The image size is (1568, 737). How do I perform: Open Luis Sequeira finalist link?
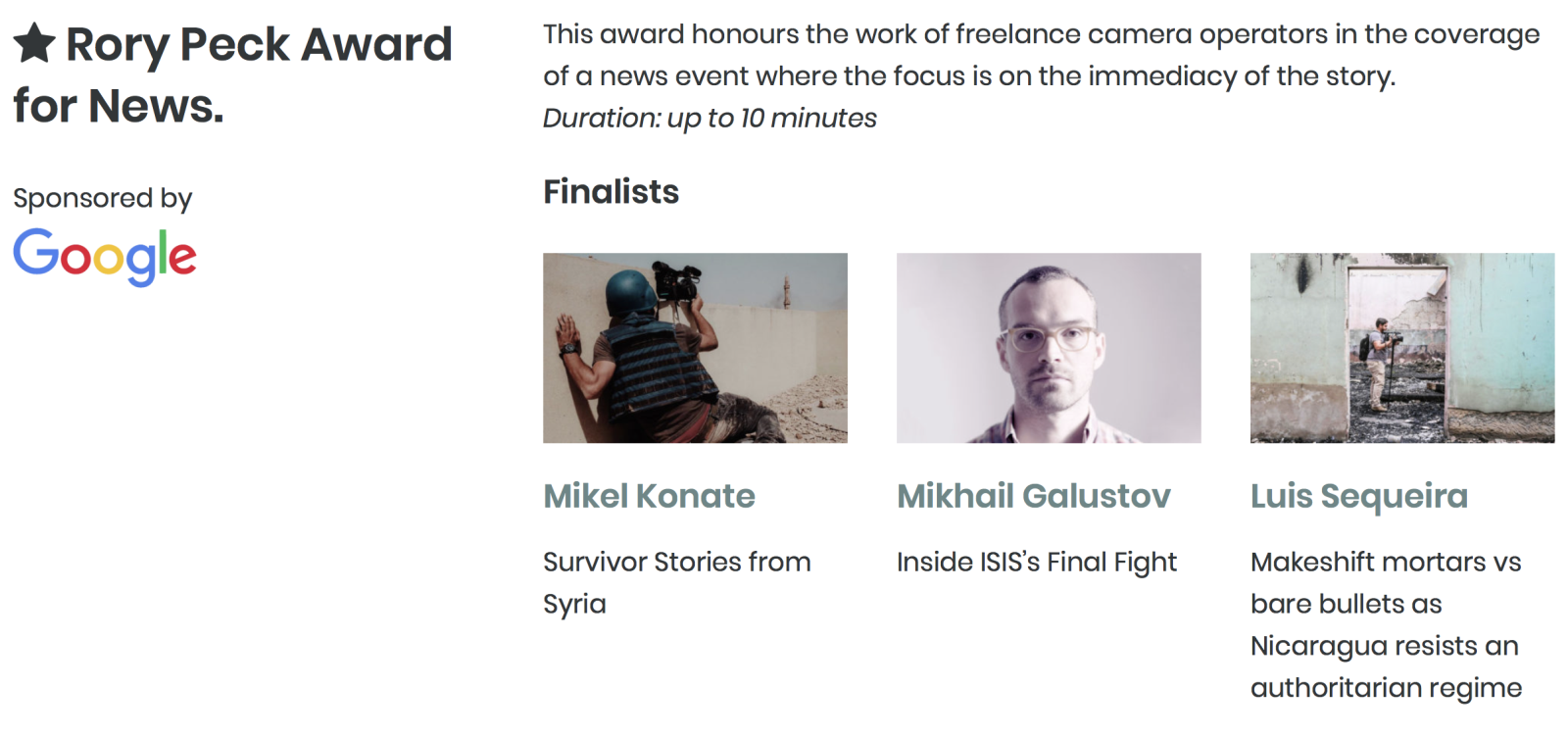pyautogui.click(x=1359, y=496)
